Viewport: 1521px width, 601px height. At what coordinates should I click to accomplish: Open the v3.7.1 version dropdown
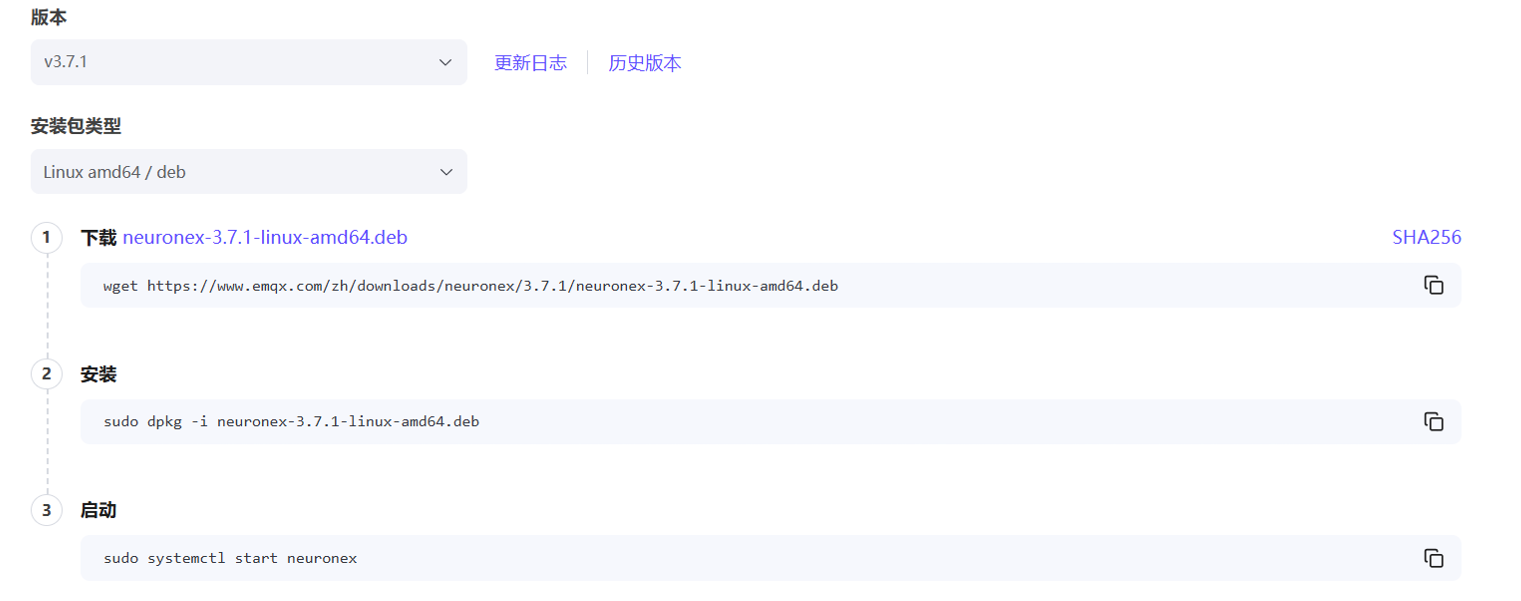230,62
